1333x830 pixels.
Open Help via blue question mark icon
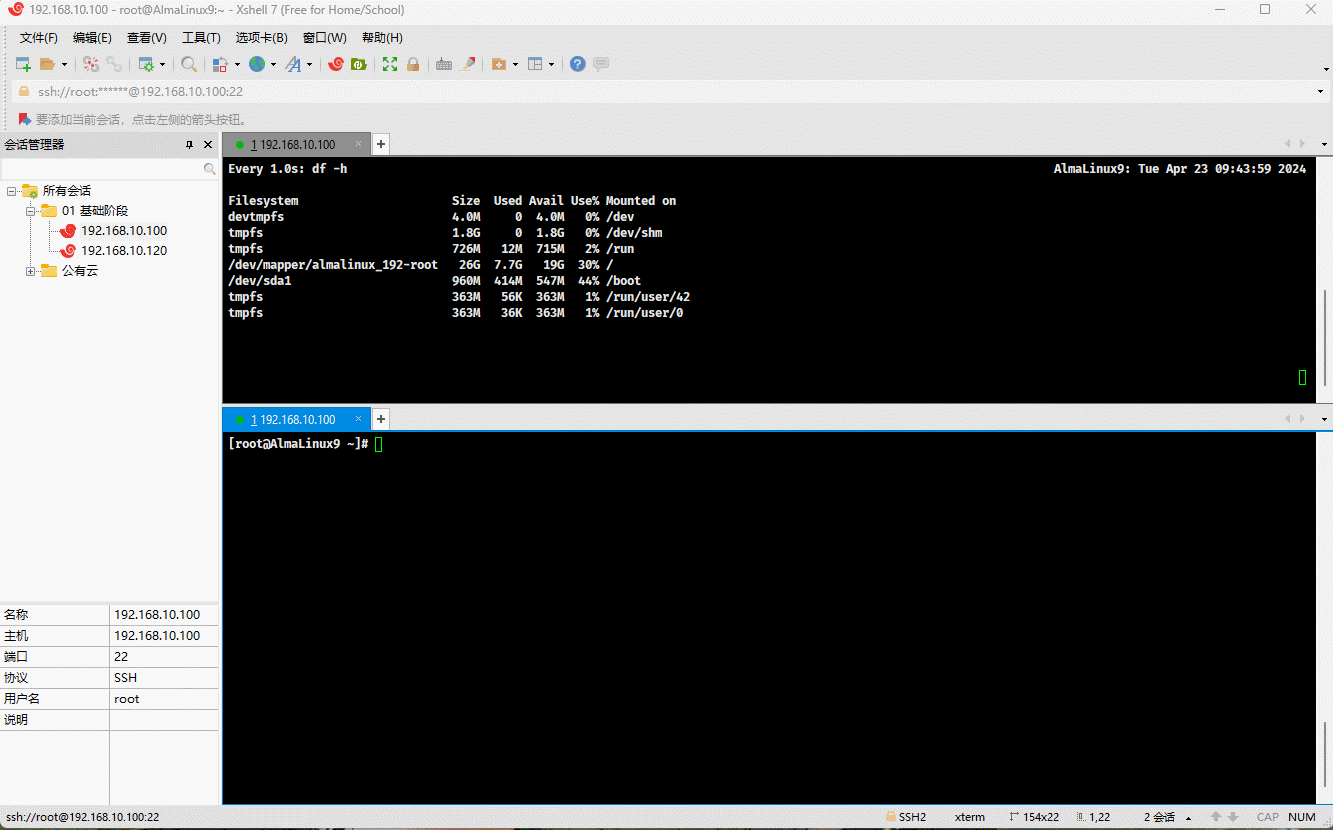[x=577, y=64]
